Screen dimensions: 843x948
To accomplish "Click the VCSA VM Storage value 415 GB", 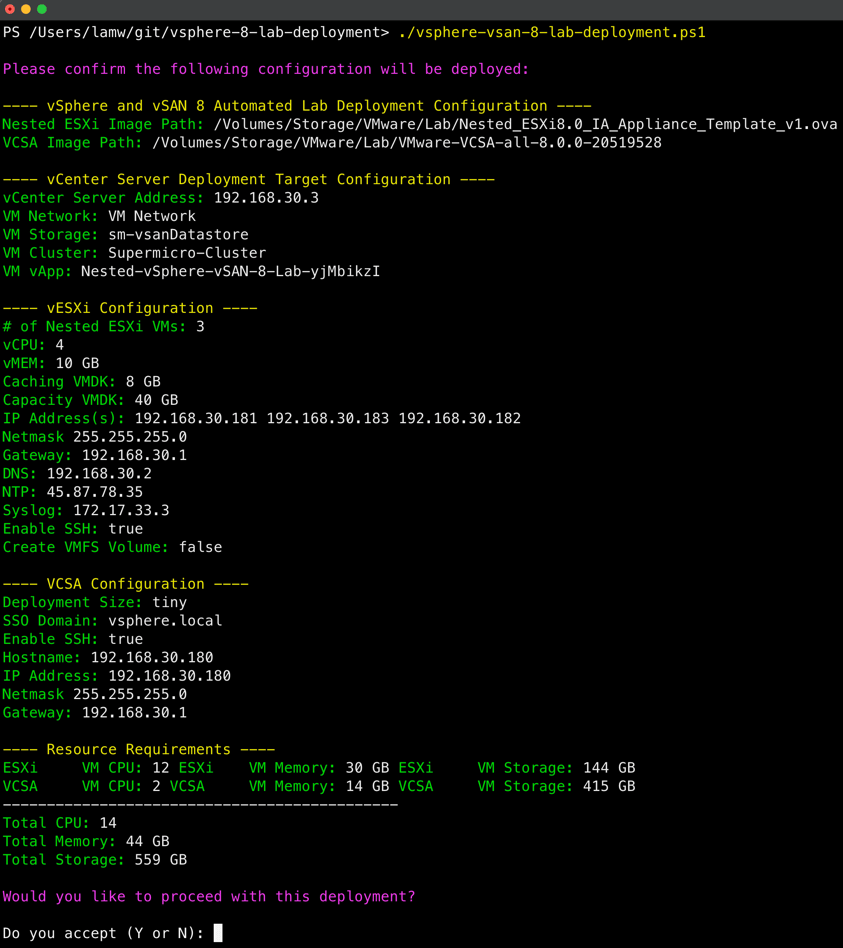I will tap(609, 786).
